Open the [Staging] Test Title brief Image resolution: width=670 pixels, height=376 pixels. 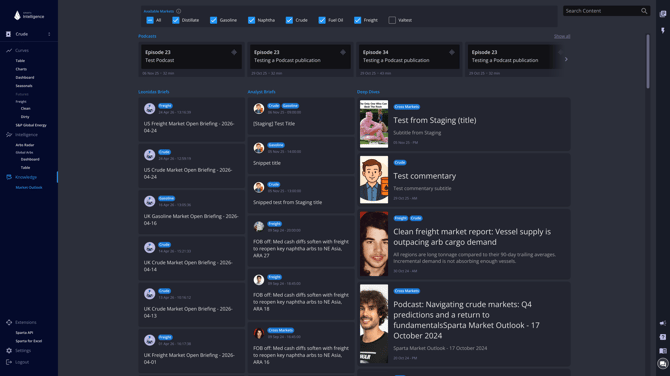[x=301, y=116]
